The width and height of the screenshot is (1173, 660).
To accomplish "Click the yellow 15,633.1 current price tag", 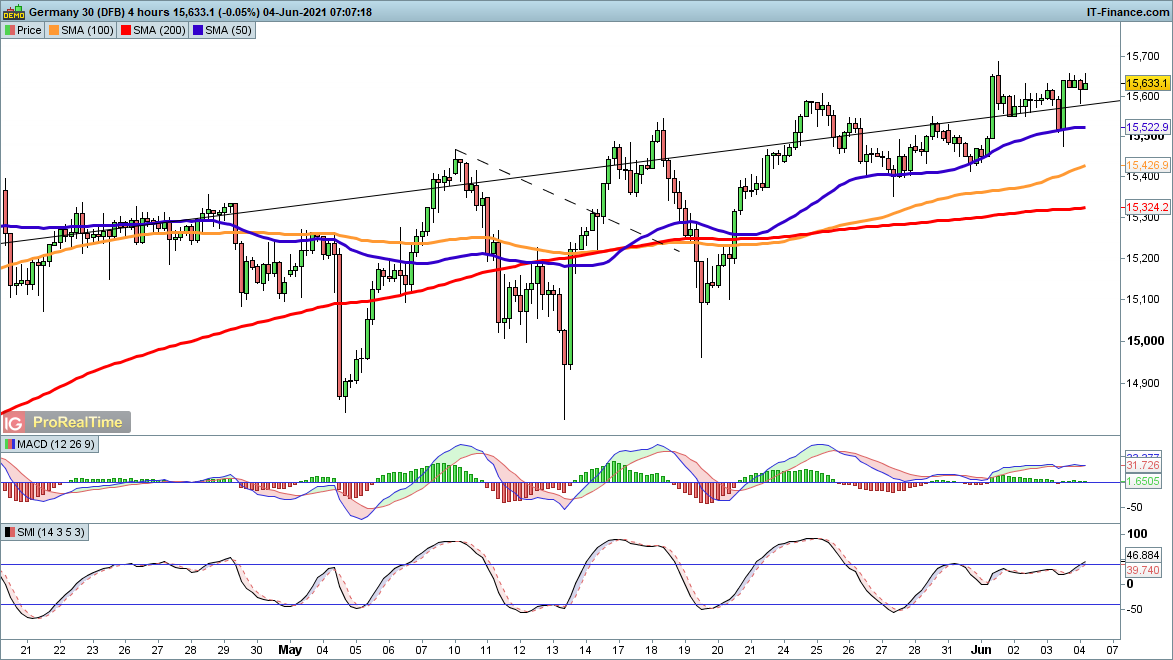I will point(1148,82).
